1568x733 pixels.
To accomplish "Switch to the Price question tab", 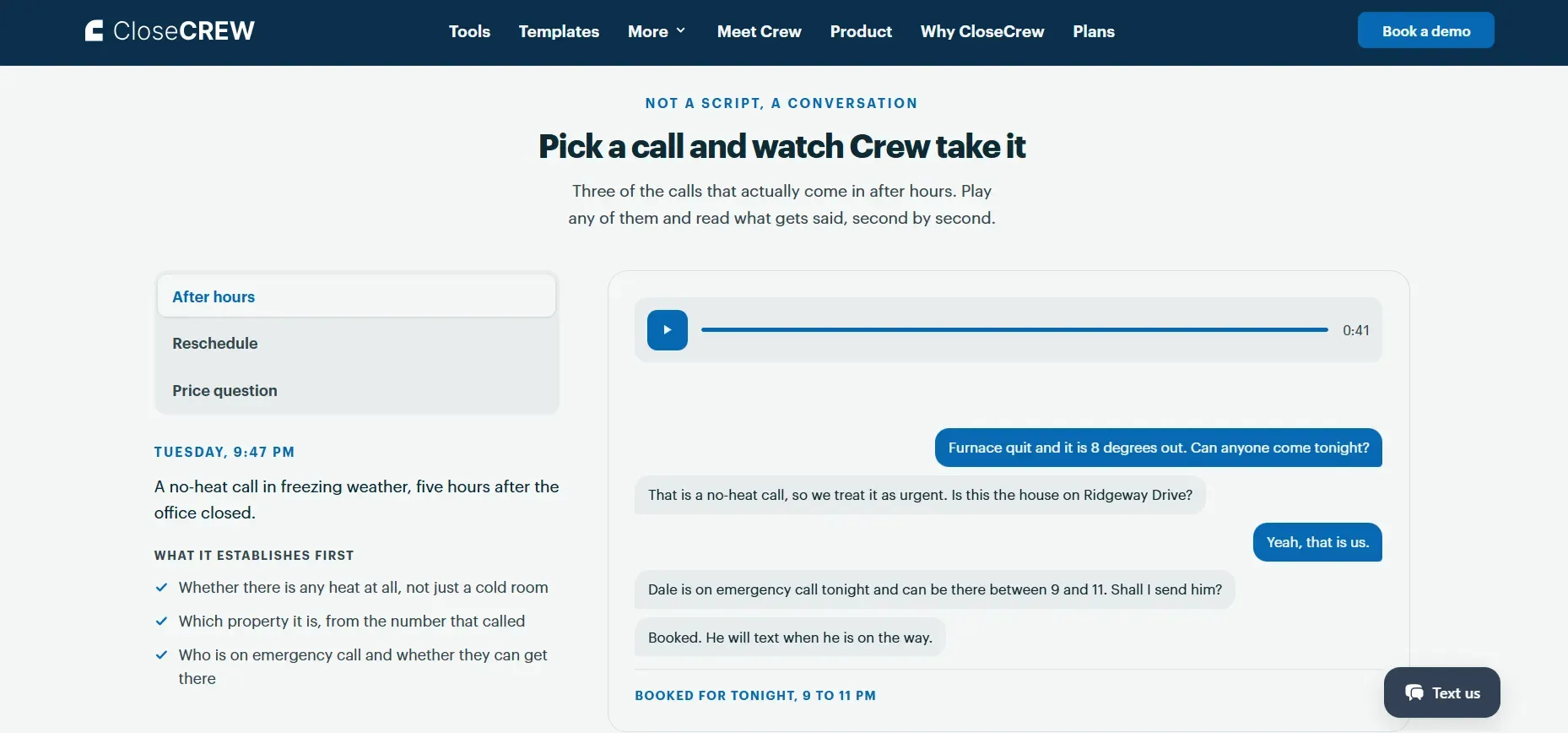I will 357,391.
